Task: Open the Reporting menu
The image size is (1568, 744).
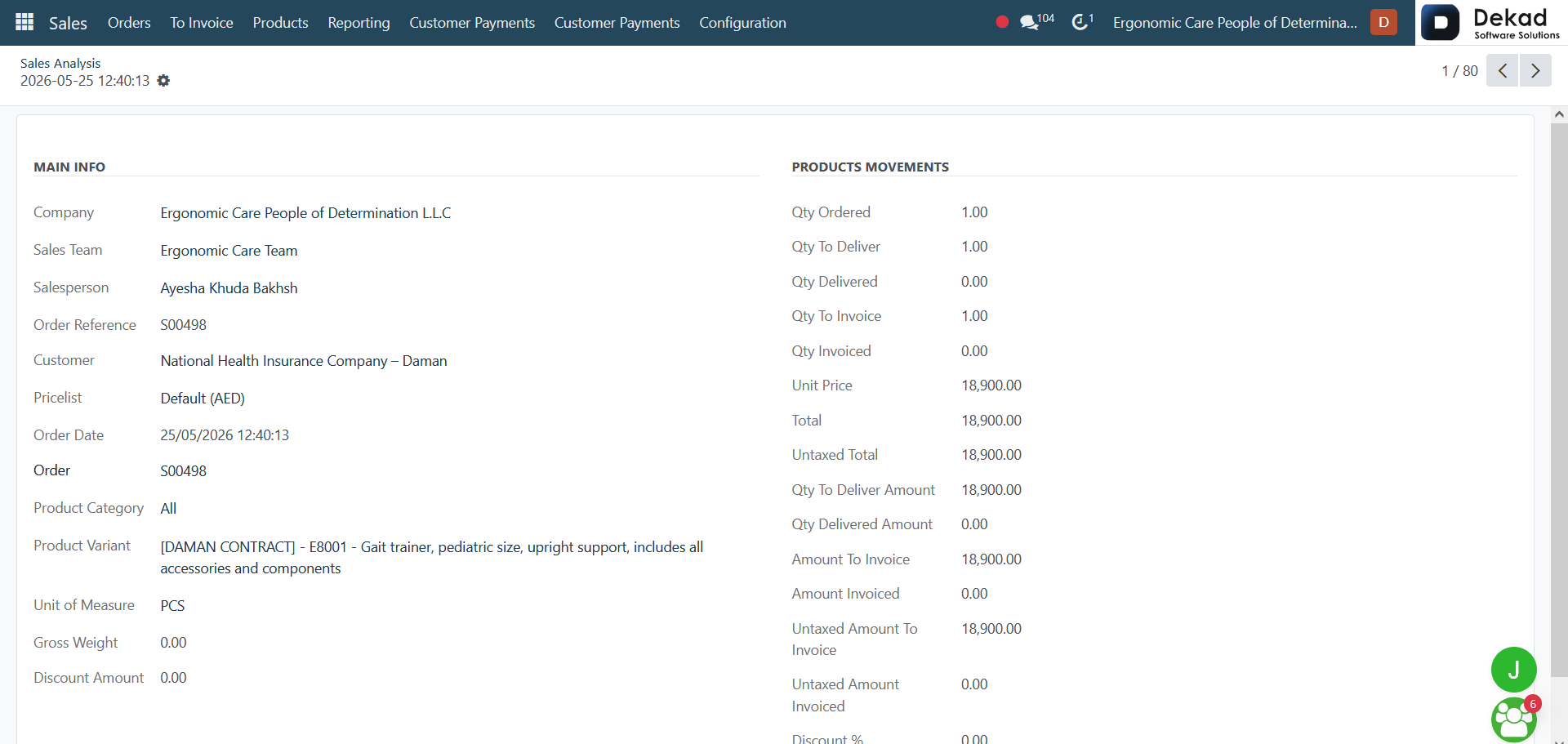Action: (359, 23)
